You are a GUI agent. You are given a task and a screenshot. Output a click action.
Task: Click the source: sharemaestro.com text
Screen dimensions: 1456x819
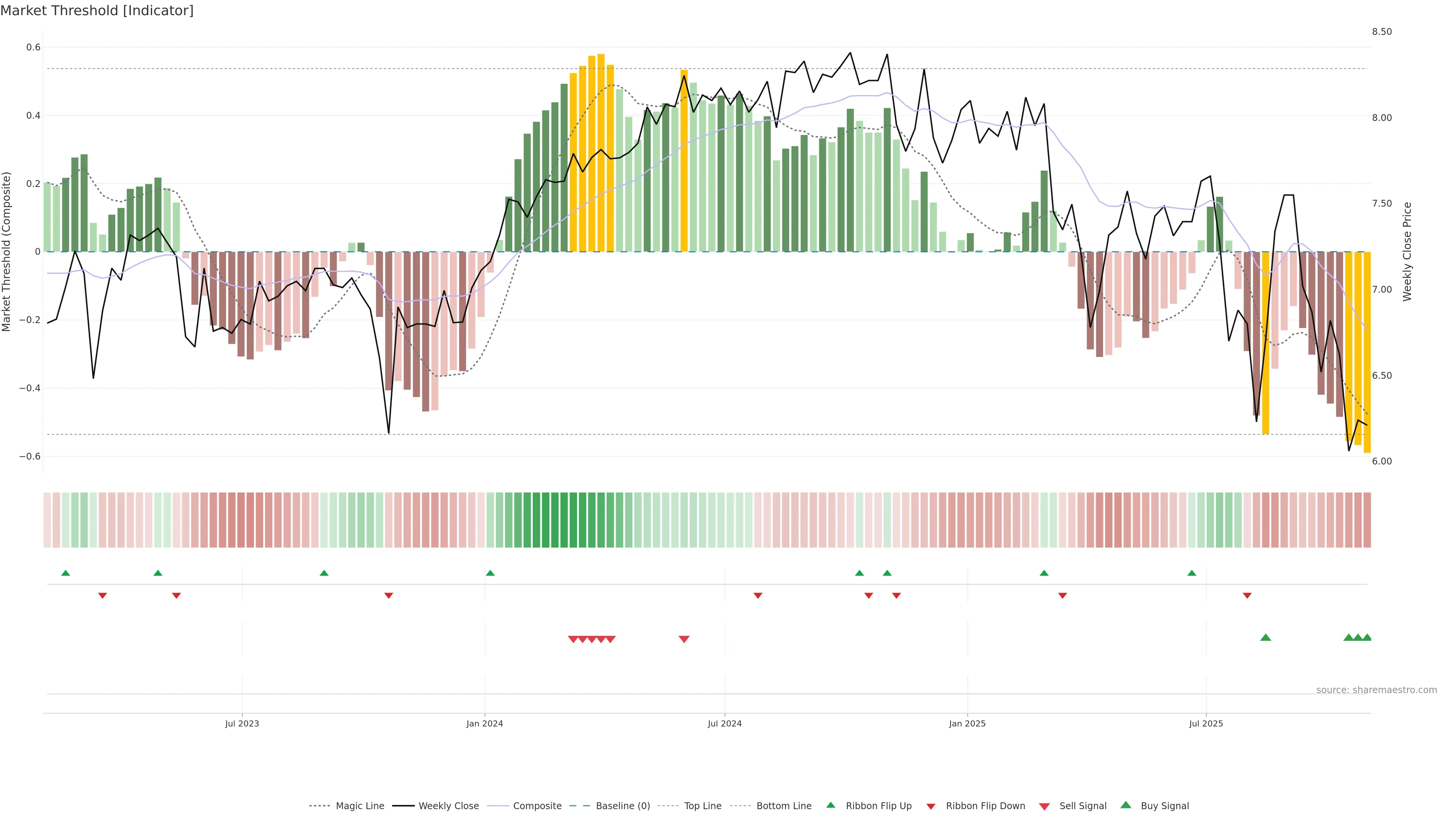point(1376,690)
